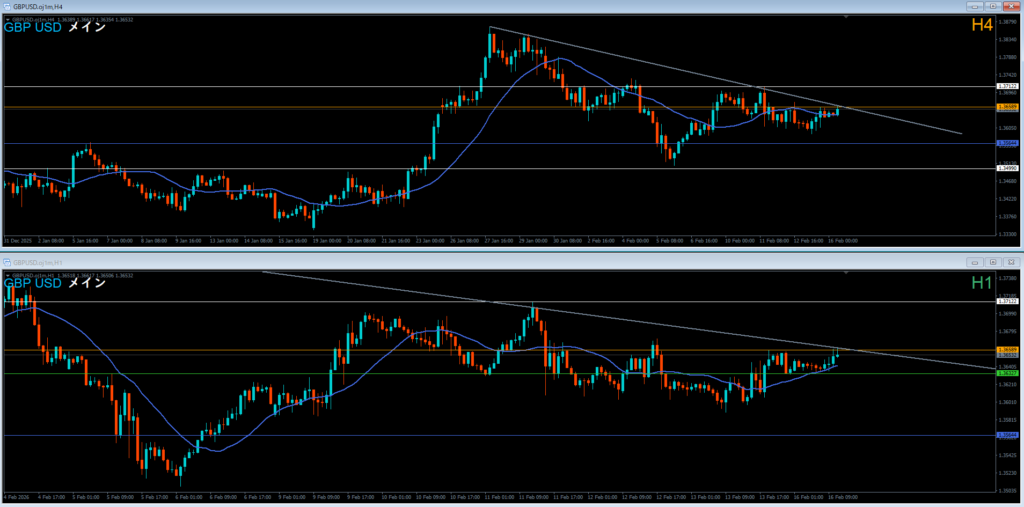
Task: Click the 1.38790 value on the H4 price scale
Action: tap(1008, 22)
